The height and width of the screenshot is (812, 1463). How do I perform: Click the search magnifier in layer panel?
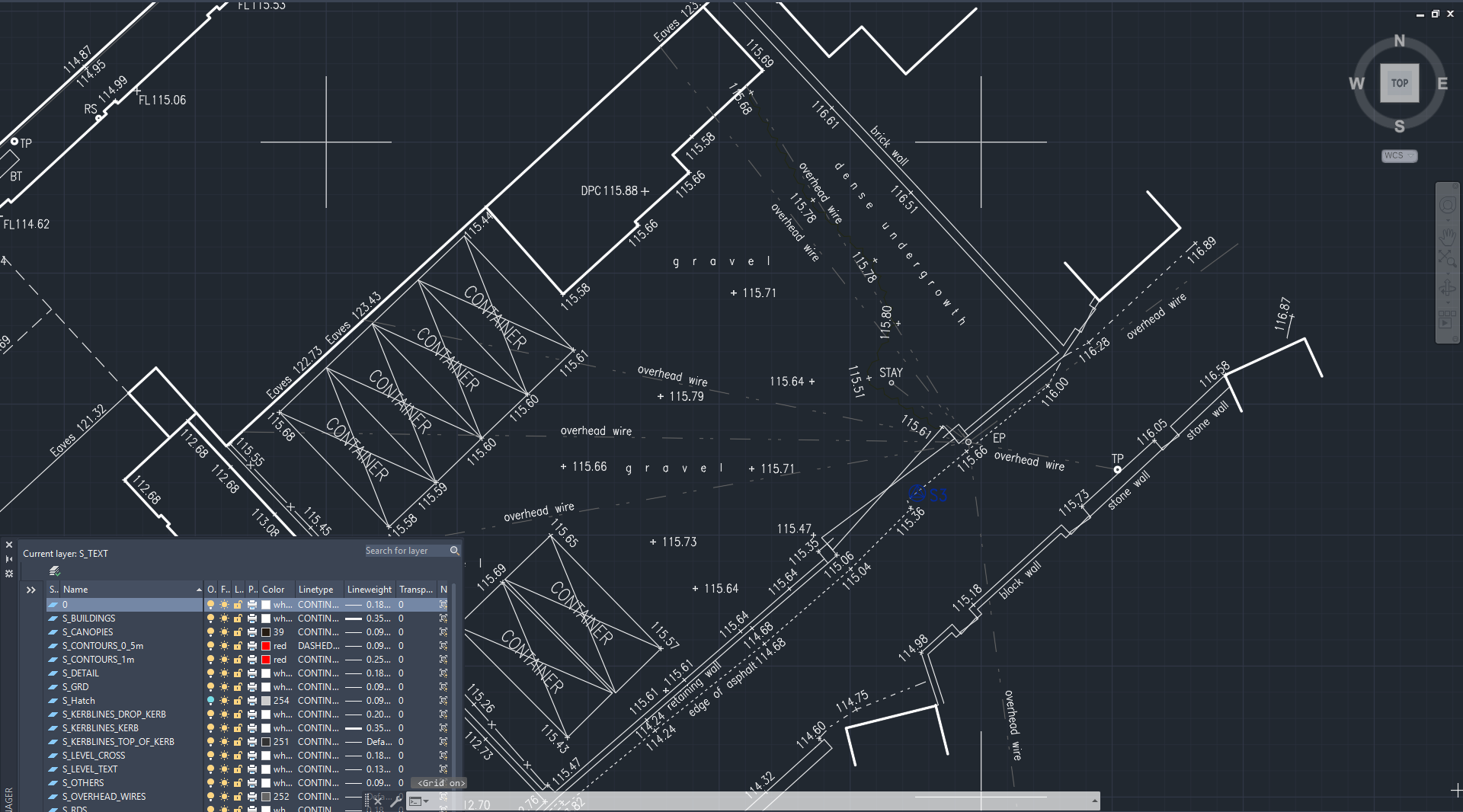454,551
